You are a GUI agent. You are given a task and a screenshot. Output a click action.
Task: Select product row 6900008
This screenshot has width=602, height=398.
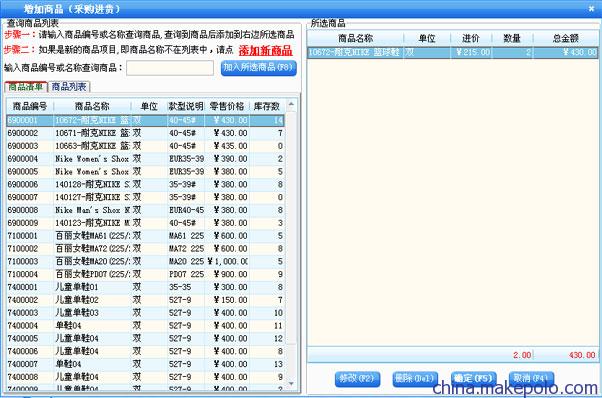click(x=146, y=210)
